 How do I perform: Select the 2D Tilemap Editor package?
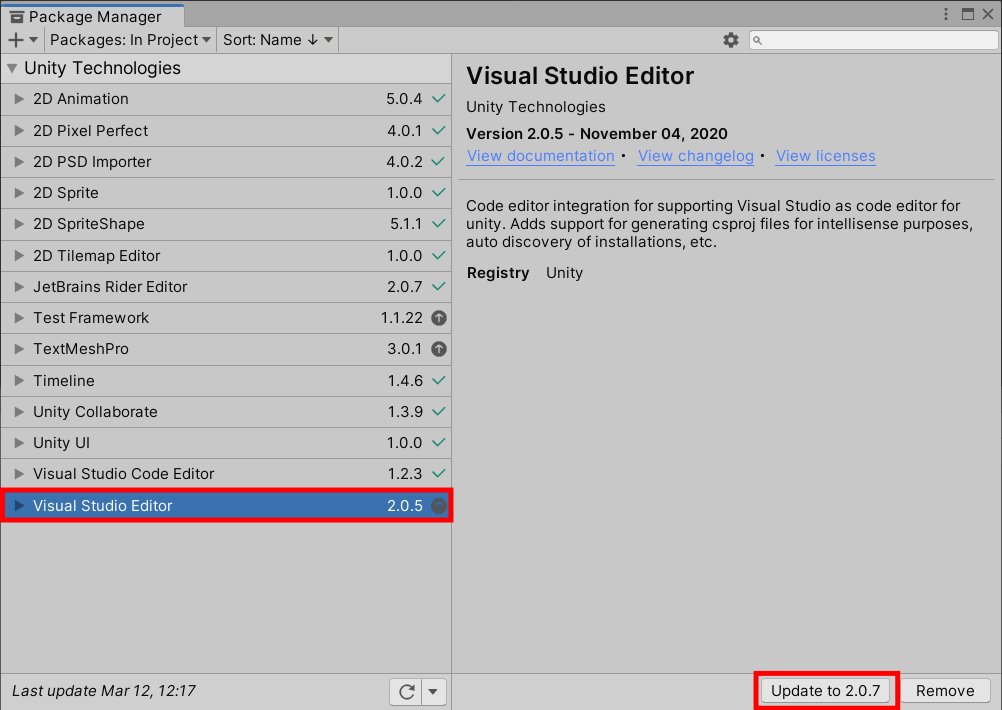coord(226,256)
